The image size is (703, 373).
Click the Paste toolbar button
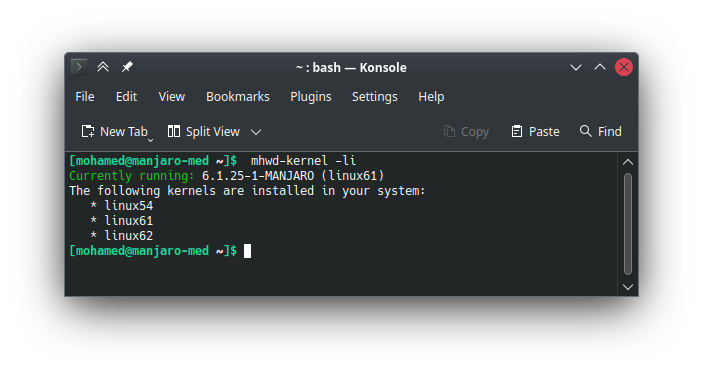pyautogui.click(x=535, y=131)
